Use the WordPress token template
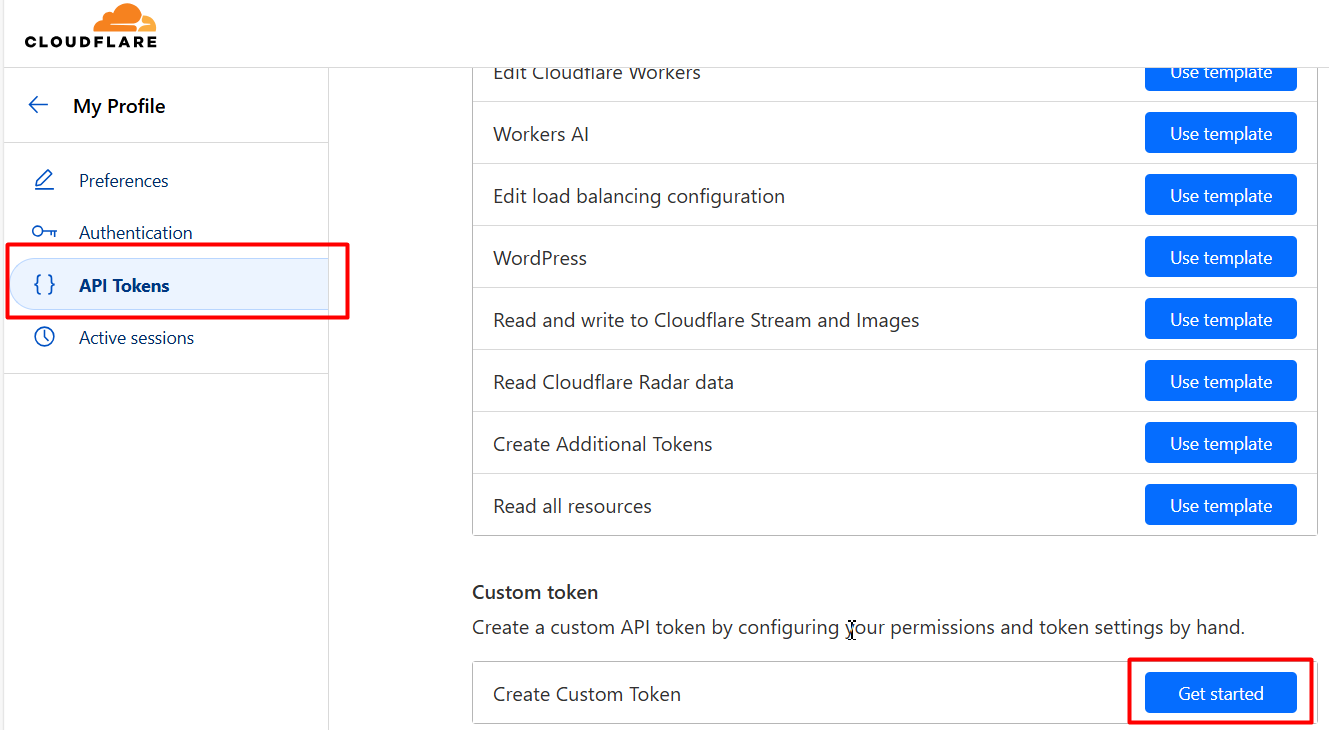 coord(1221,257)
